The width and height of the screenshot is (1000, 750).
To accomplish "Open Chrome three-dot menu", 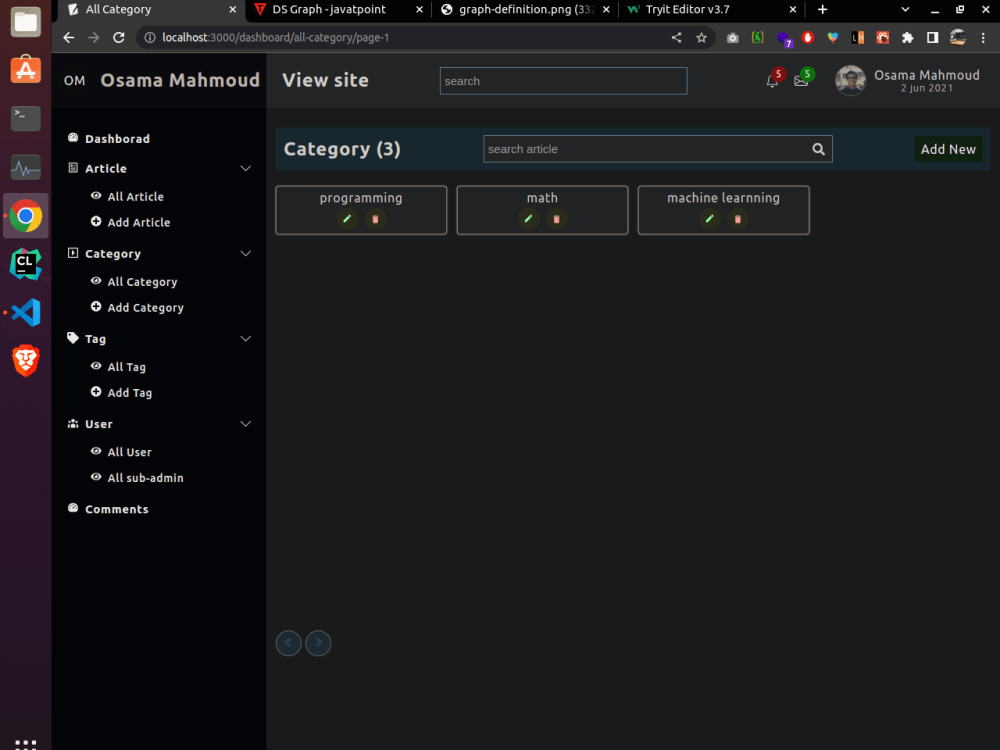I will tap(983, 38).
